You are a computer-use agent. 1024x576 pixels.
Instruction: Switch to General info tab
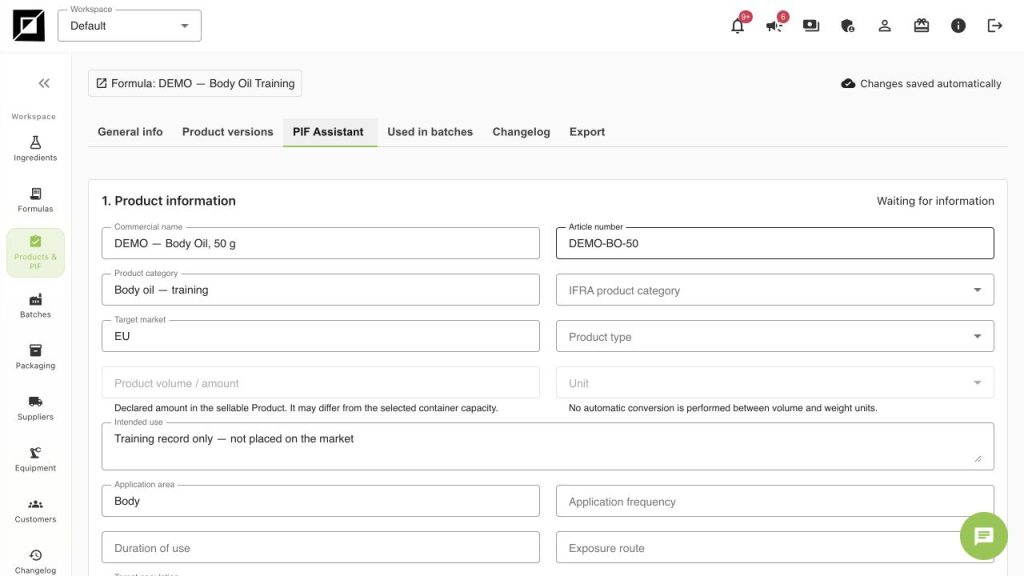[x=130, y=132]
